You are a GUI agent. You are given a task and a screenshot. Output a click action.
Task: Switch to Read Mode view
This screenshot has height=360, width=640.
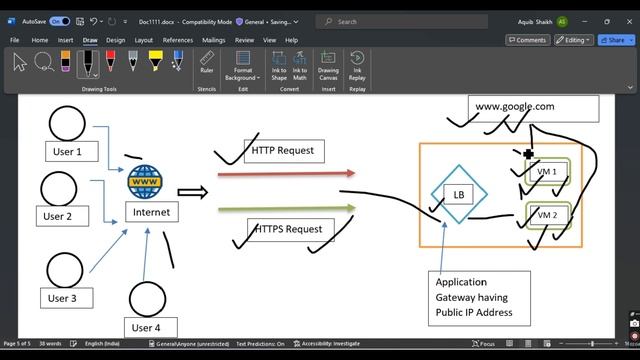pyautogui.click(x=509, y=344)
